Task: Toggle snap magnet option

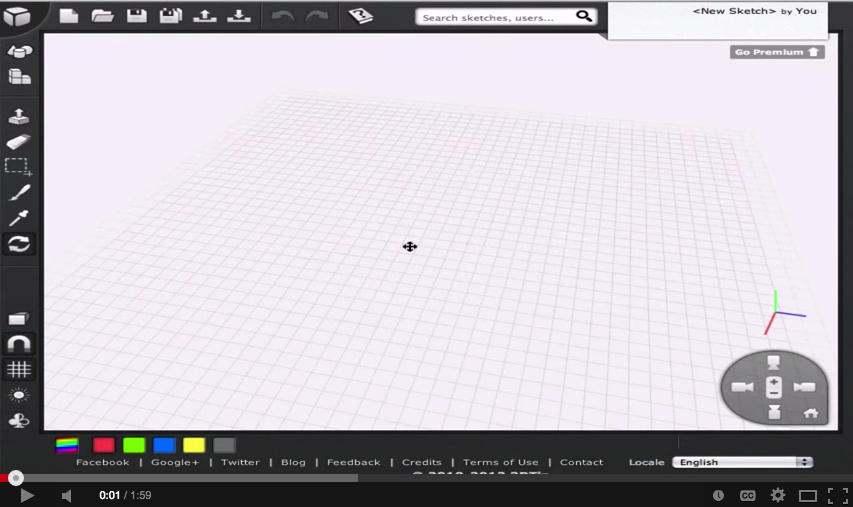Action: point(19,344)
